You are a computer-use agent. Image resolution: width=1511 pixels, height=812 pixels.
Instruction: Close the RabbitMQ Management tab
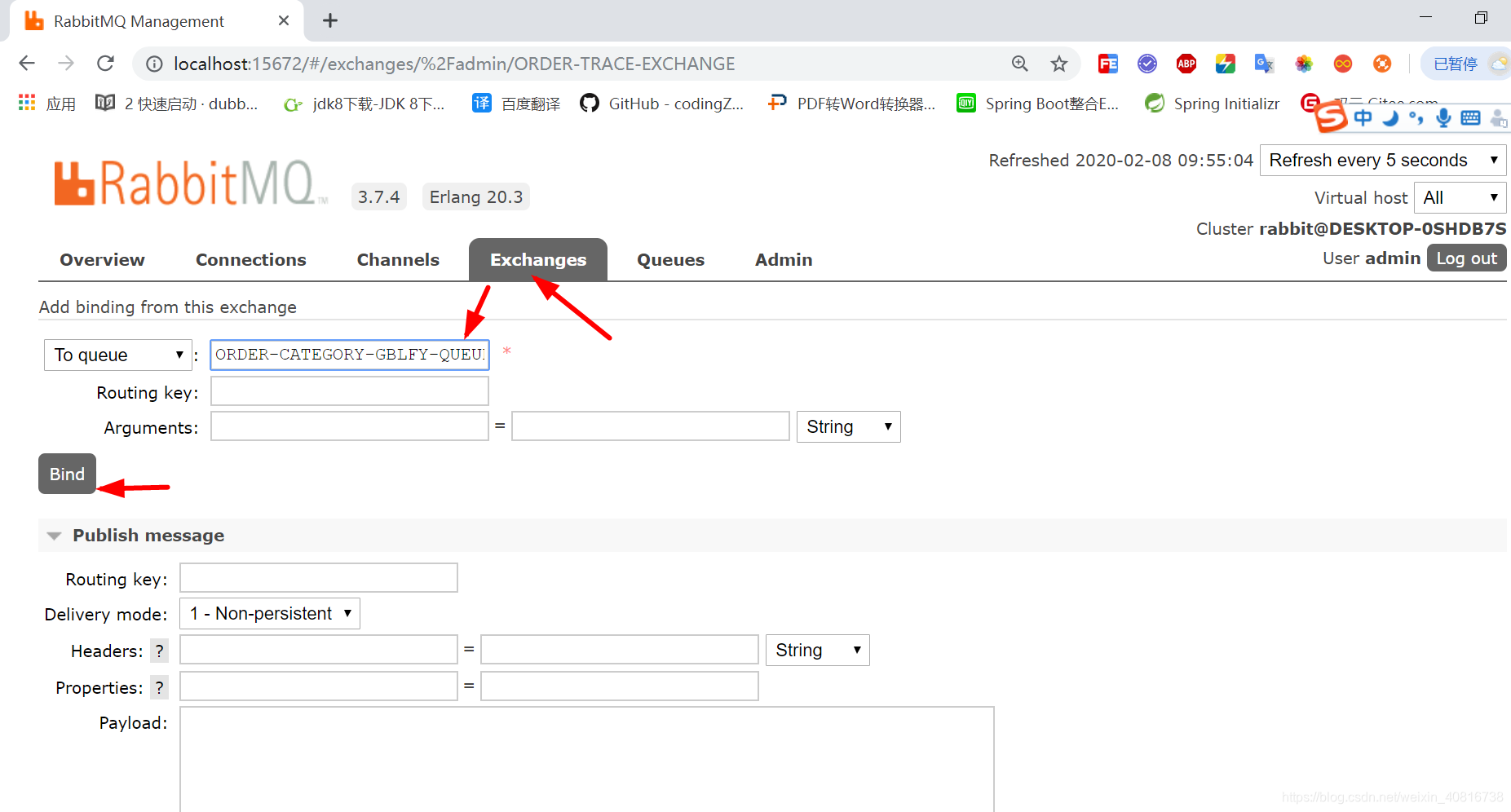[x=284, y=20]
